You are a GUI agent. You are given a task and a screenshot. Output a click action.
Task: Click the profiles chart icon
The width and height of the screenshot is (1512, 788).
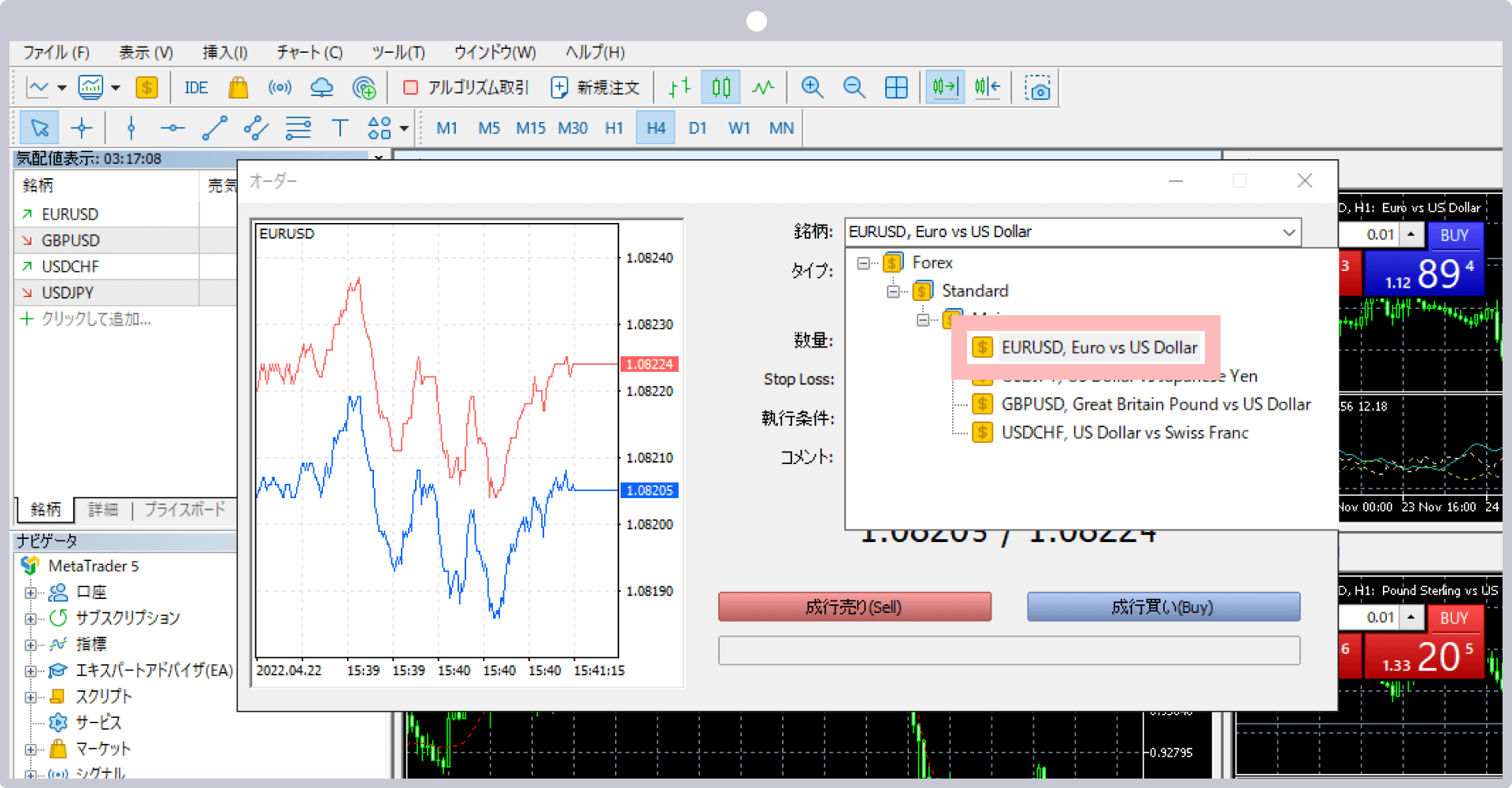[91, 87]
